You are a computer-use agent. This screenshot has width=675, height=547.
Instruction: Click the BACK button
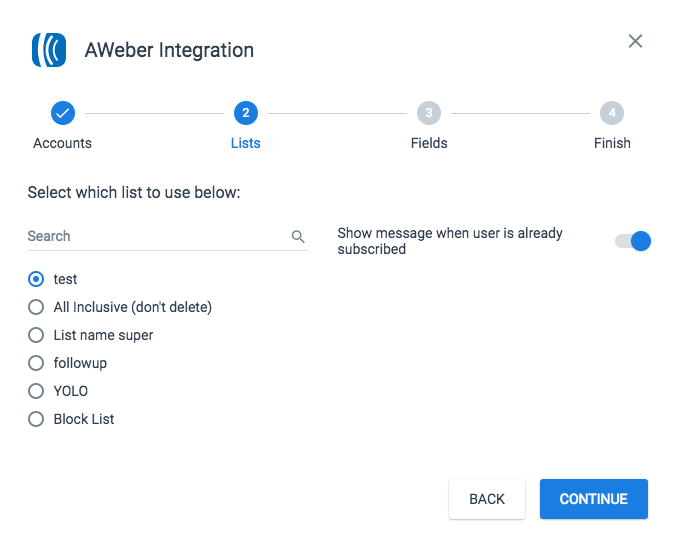tap(487, 499)
